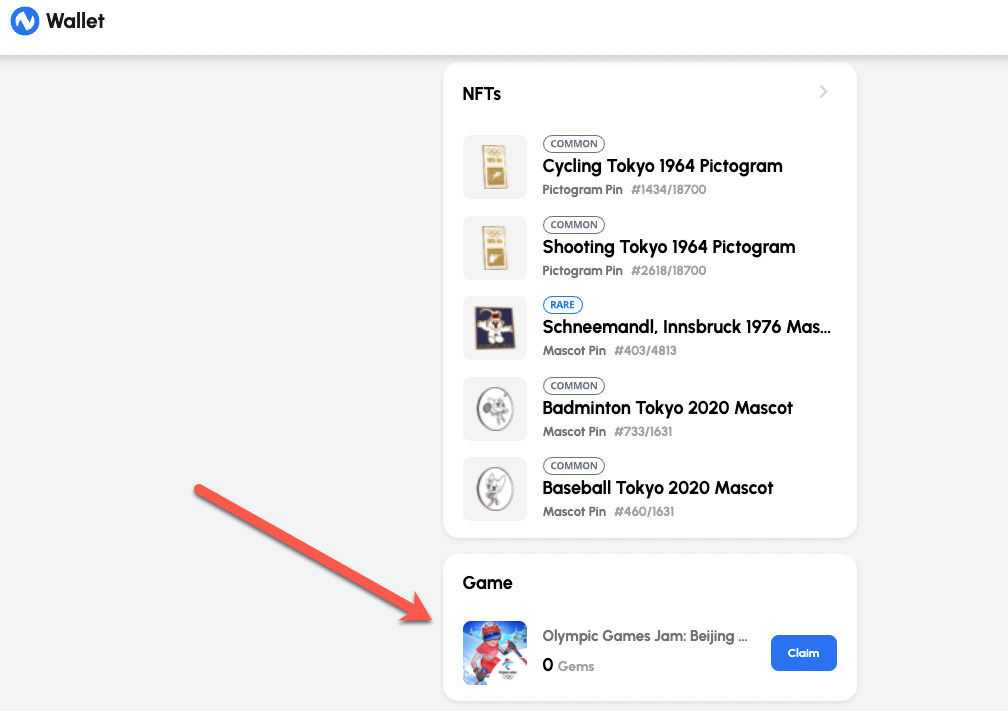Expand the NFTs section chevron arrow
This screenshot has width=1008, height=711.
[824, 92]
